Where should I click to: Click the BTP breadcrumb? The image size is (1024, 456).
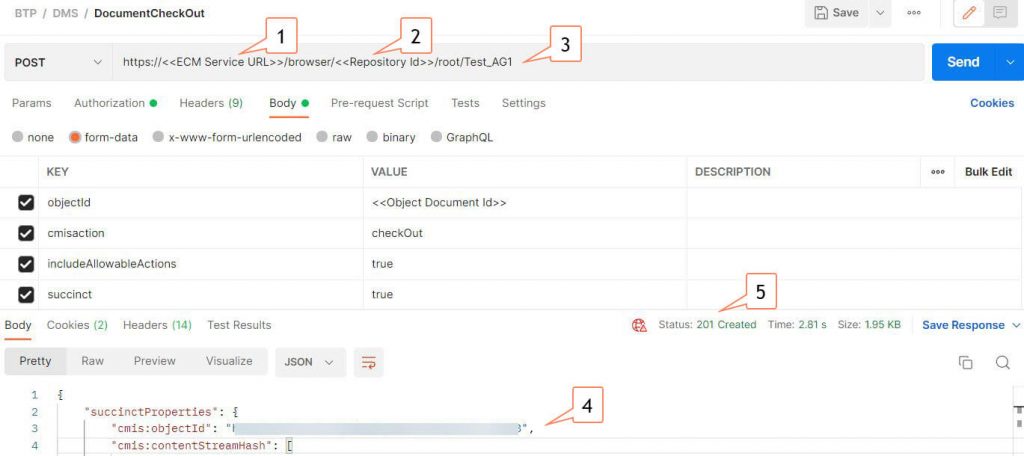(25, 13)
